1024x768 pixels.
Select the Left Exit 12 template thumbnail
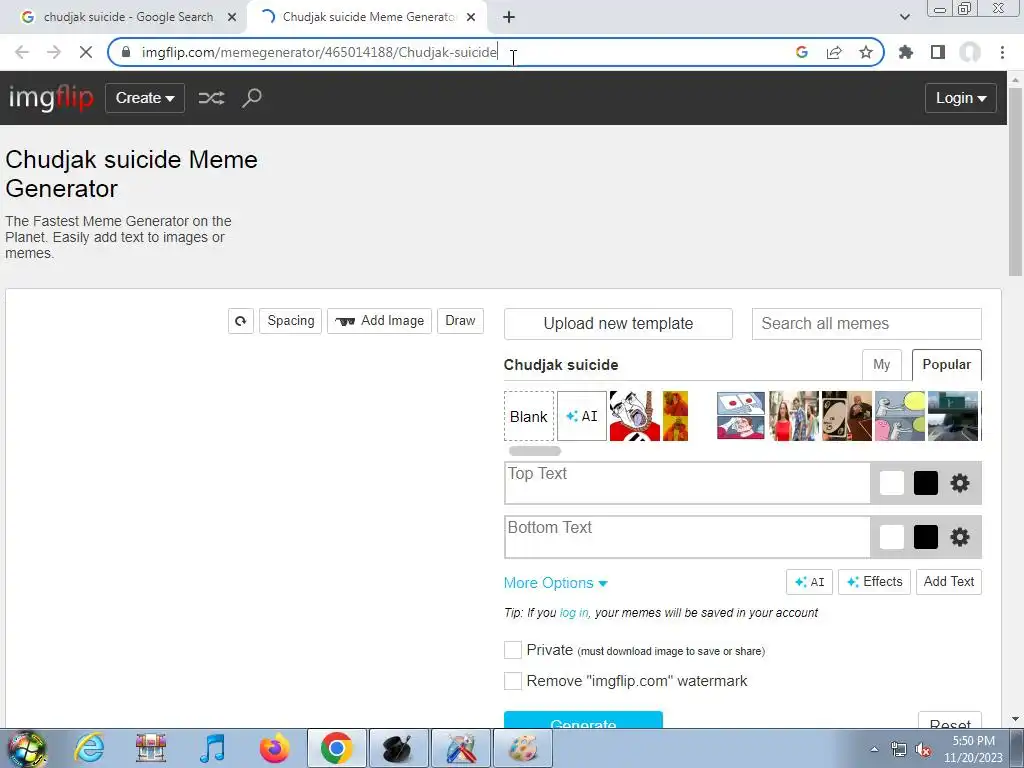[x=953, y=416]
